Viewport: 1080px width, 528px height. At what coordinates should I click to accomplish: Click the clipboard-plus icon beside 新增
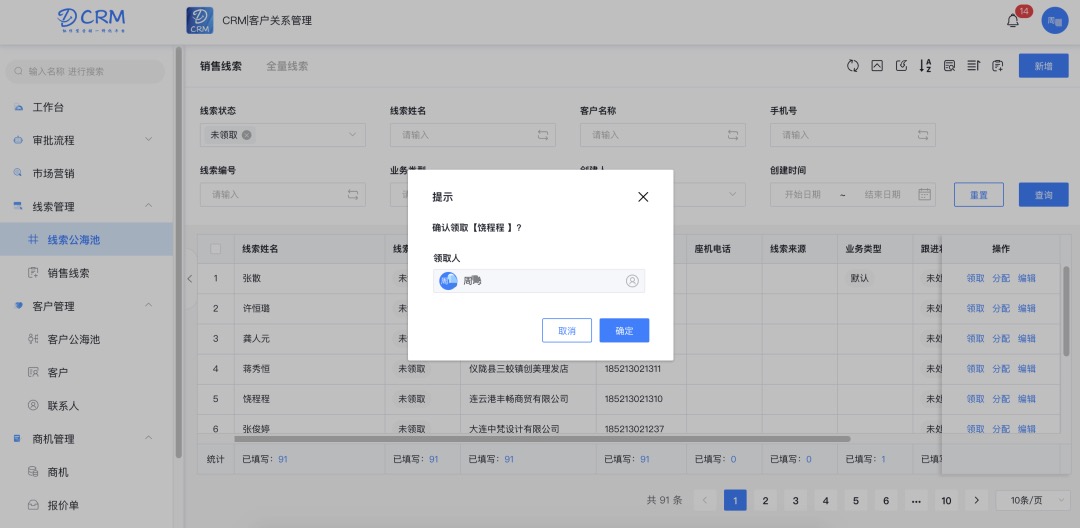pos(997,66)
